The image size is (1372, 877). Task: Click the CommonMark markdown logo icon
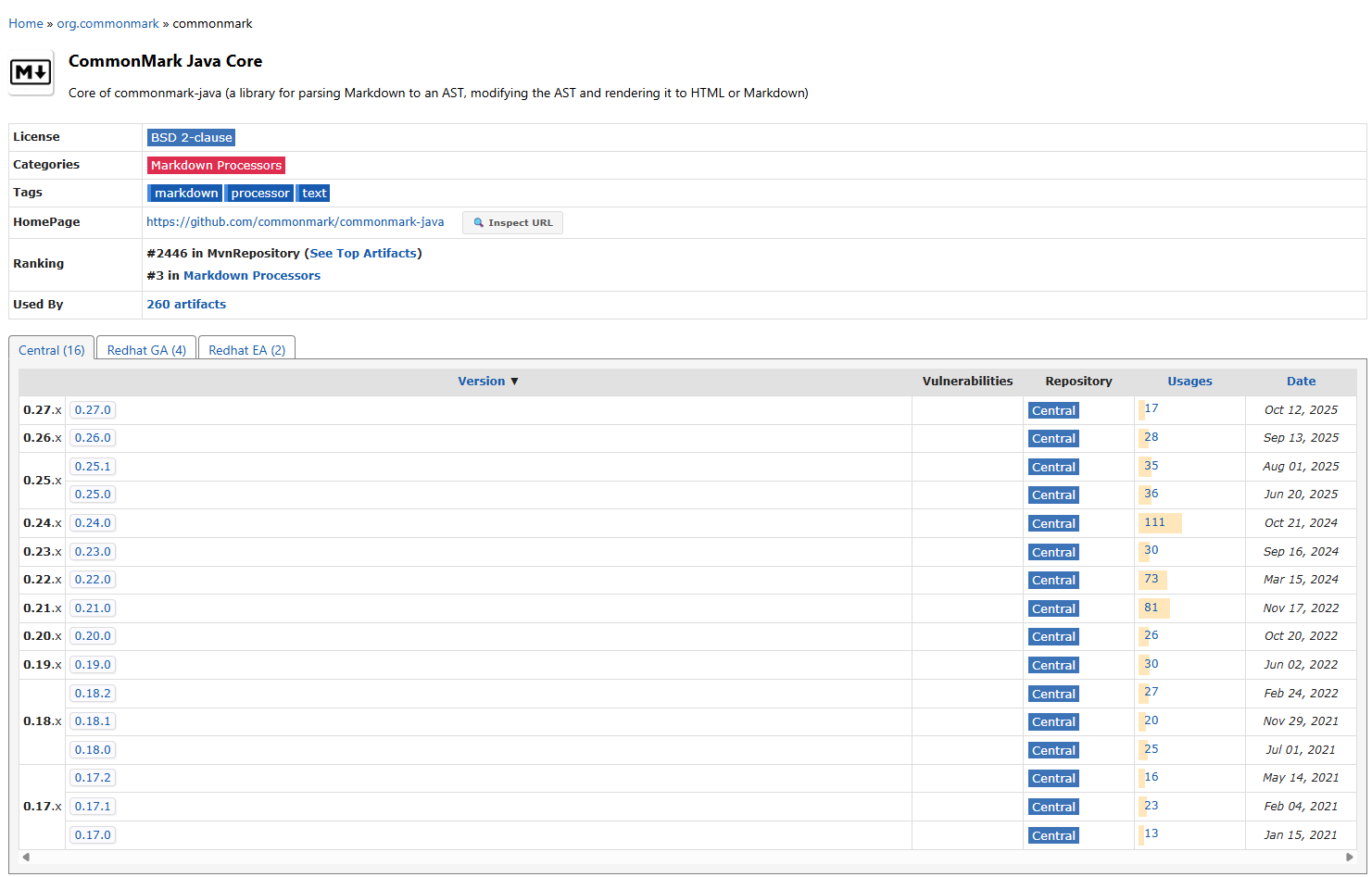coord(31,72)
